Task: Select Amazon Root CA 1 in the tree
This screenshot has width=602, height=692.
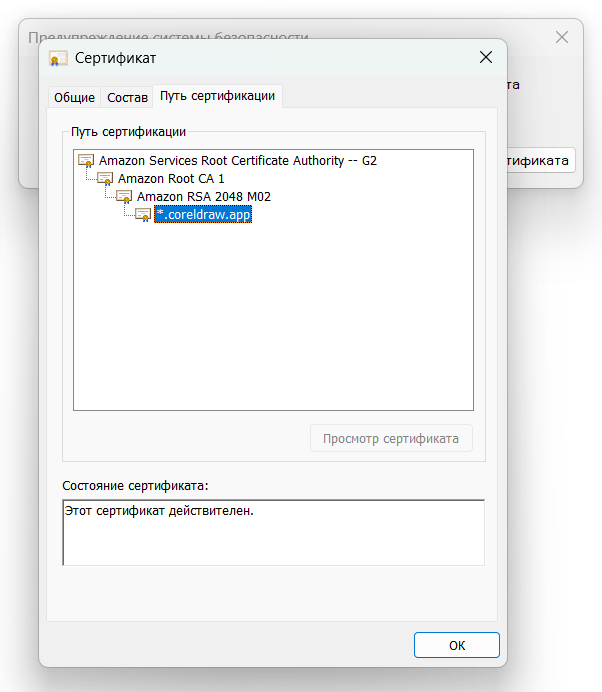Action: tap(171, 179)
